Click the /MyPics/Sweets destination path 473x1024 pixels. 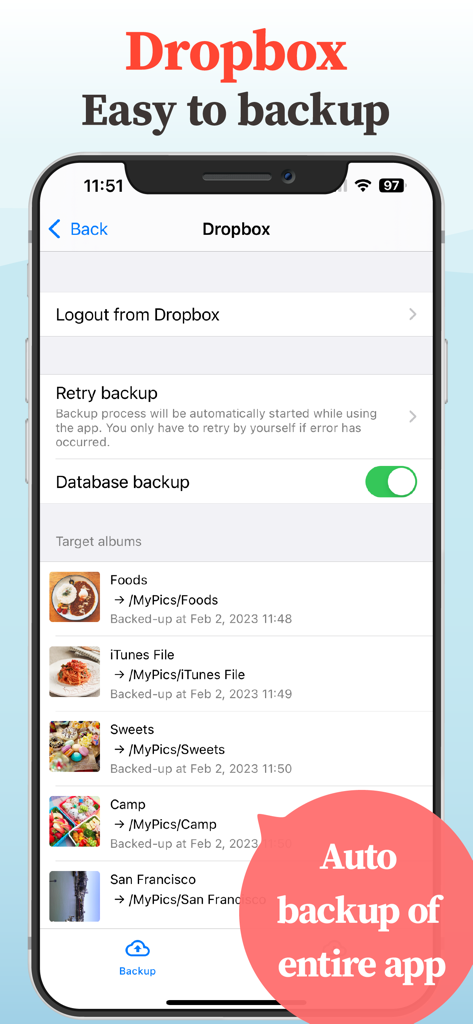click(x=169, y=749)
